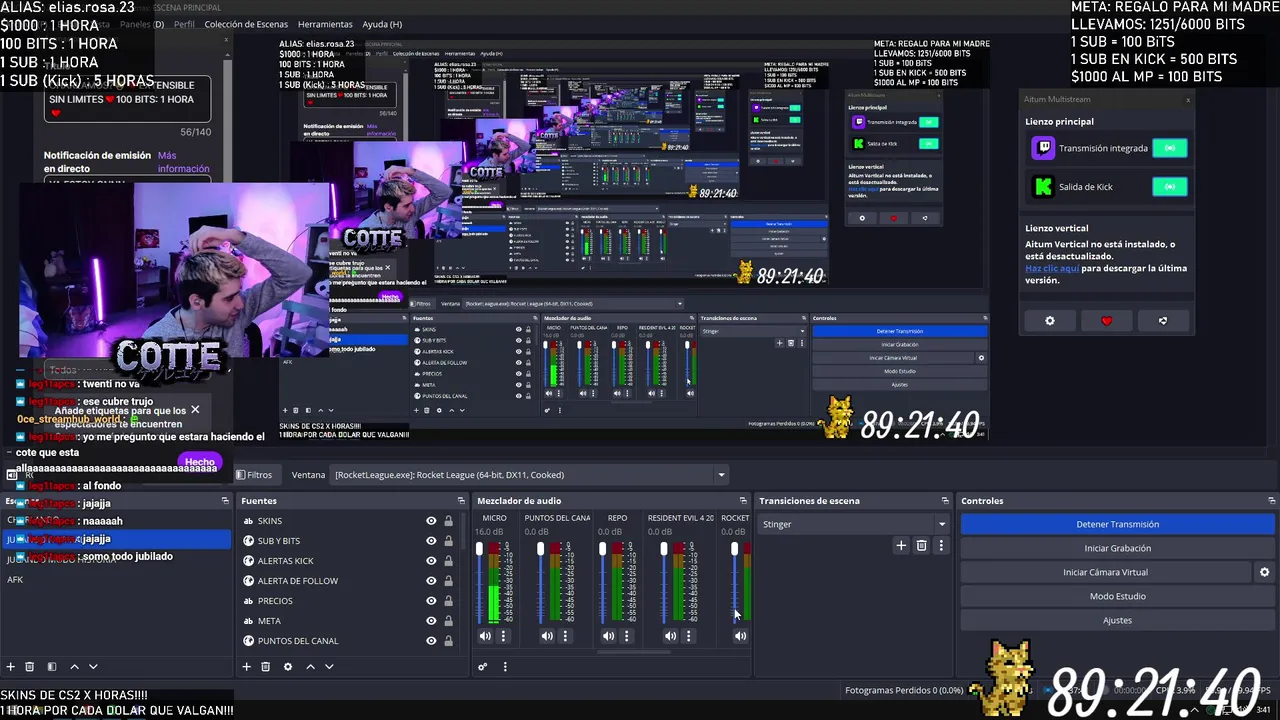Open source properties gear in Fuentes toolbar
Viewport: 1280px width, 720px height.
pyautogui.click(x=288, y=667)
